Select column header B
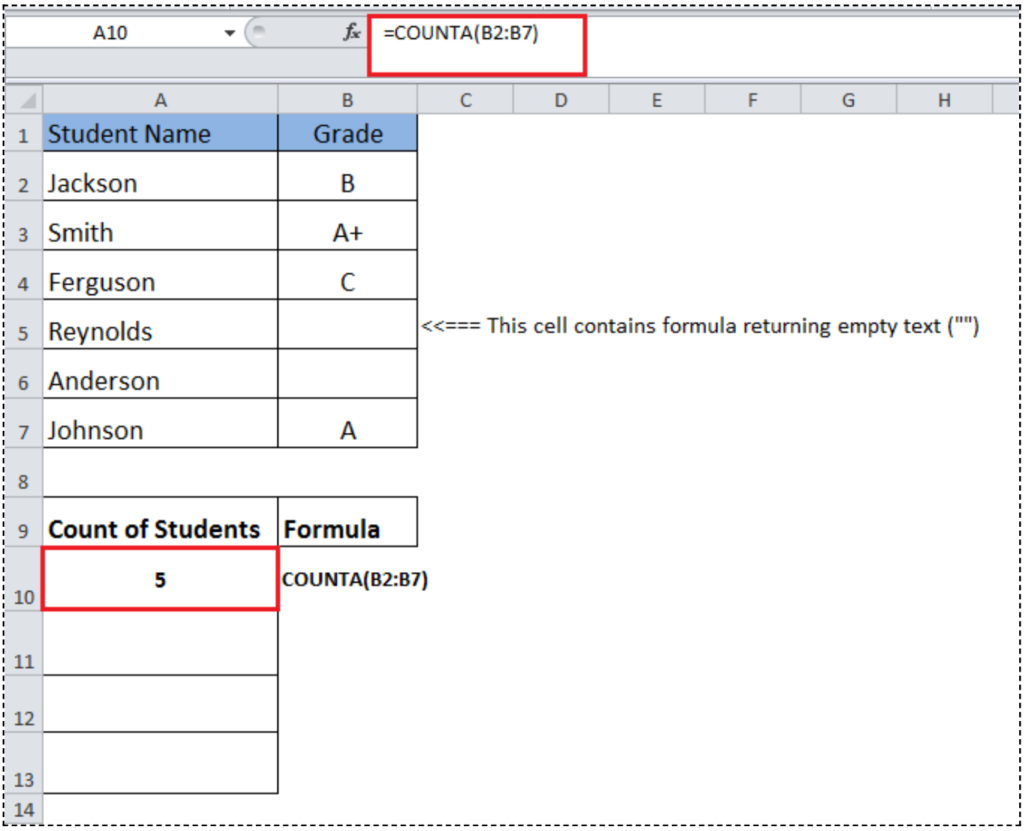The width and height of the screenshot is (1024, 831). (x=347, y=99)
